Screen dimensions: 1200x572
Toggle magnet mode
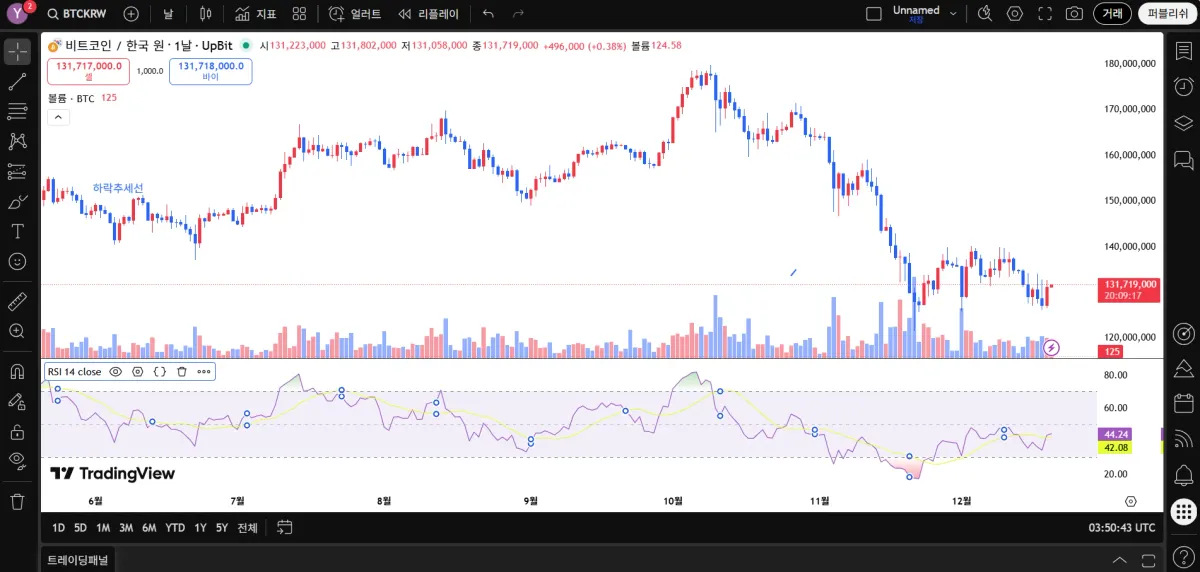17,371
